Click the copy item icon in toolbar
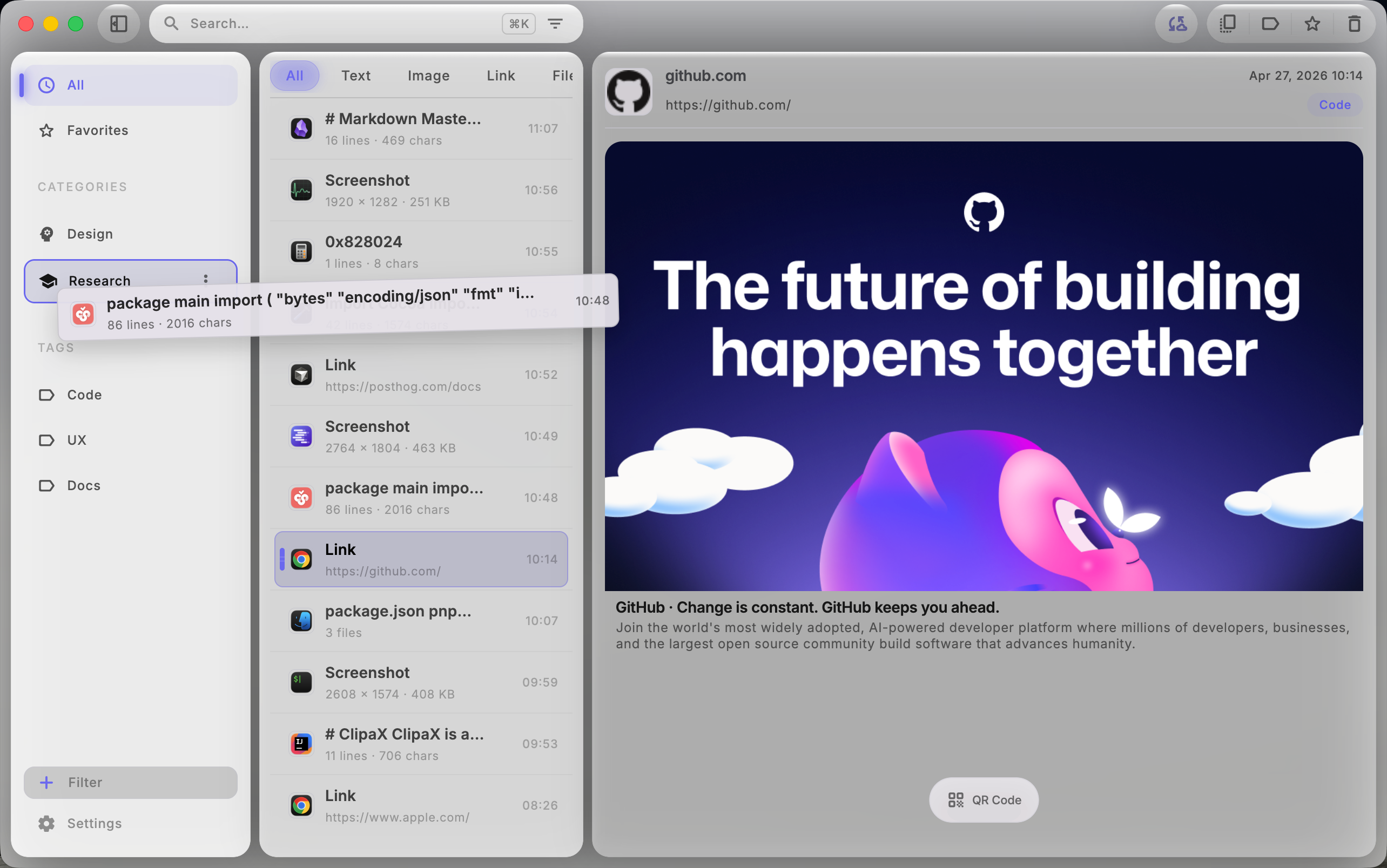 [x=1227, y=24]
